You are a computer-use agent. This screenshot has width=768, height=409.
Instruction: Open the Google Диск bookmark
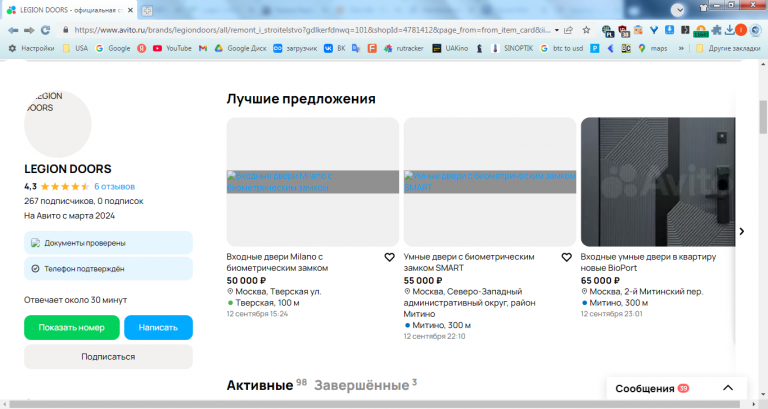[x=240, y=48]
